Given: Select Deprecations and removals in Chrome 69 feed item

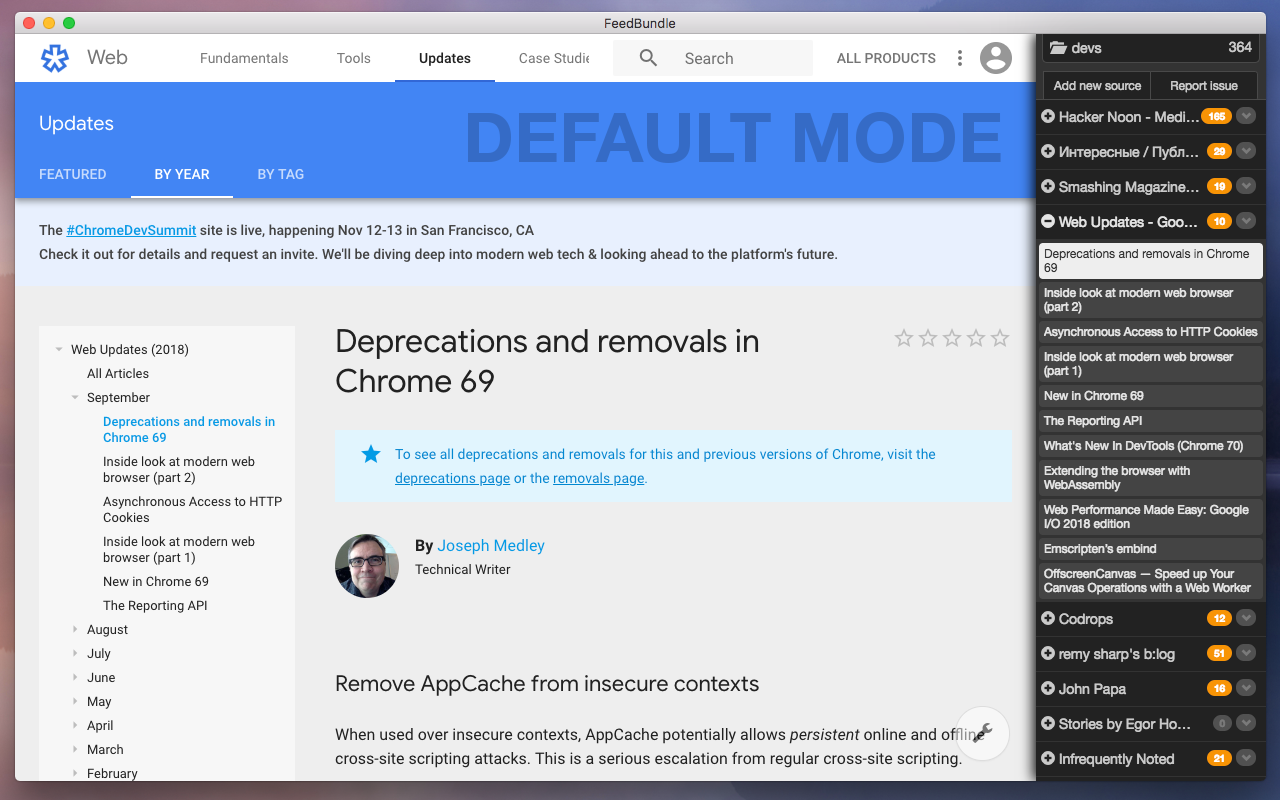Looking at the screenshot, I should 1151,261.
